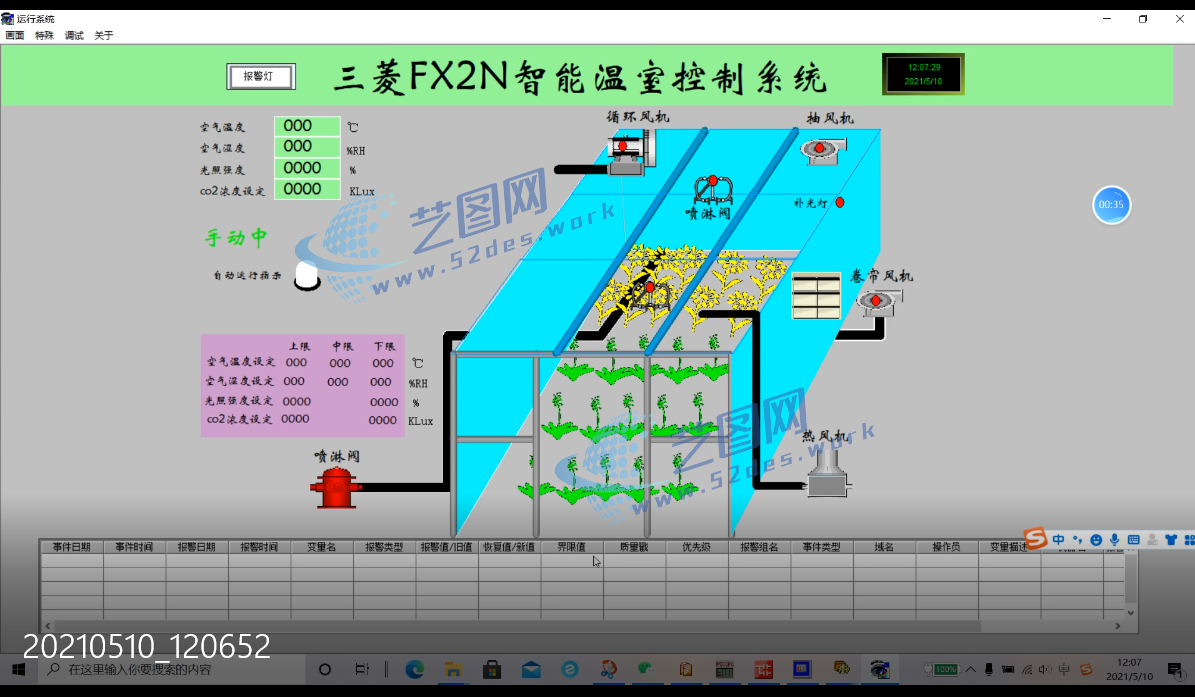Open Cortana circle icon on taskbar
Screen dimensions: 1195x697
tap(325, 670)
